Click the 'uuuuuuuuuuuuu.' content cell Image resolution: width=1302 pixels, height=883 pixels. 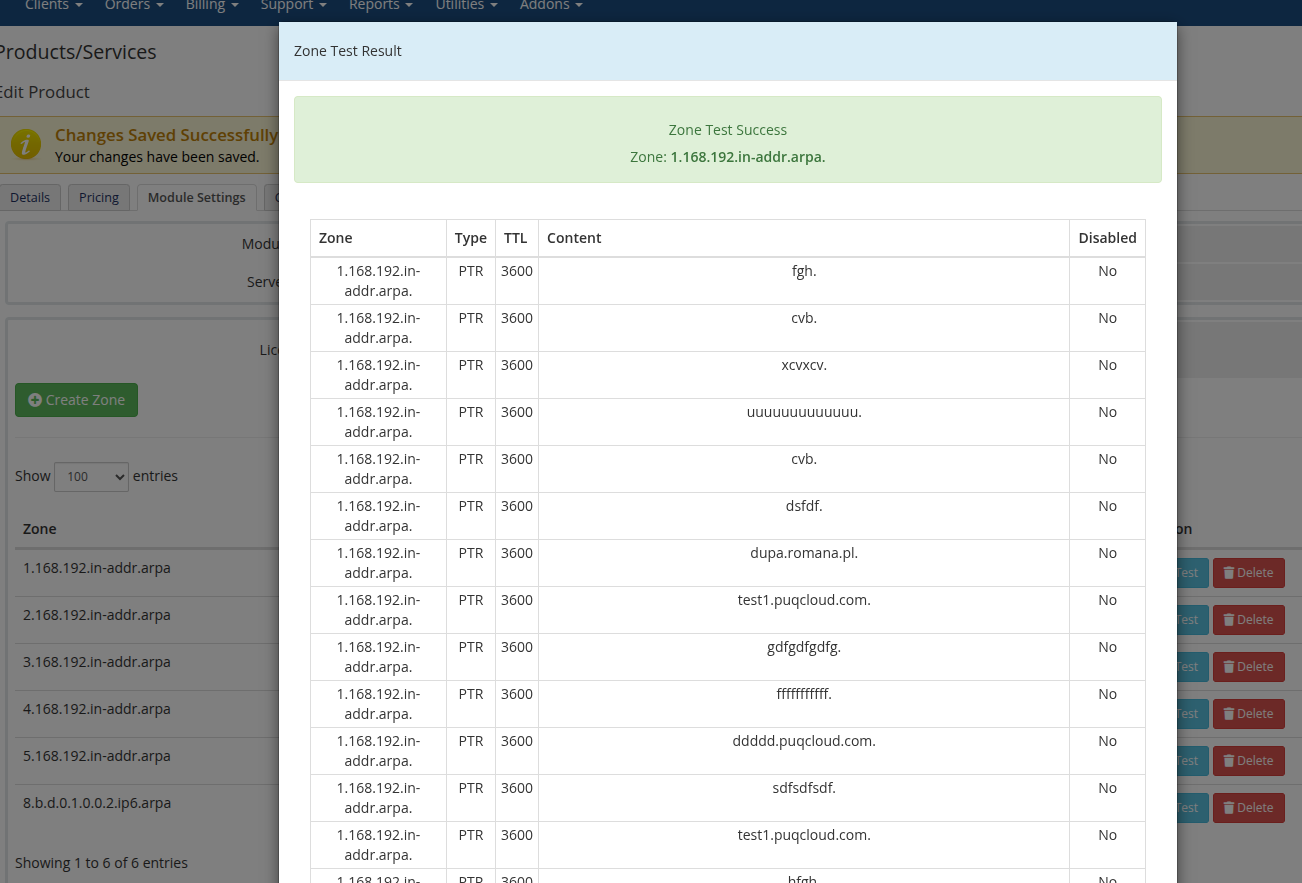804,422
